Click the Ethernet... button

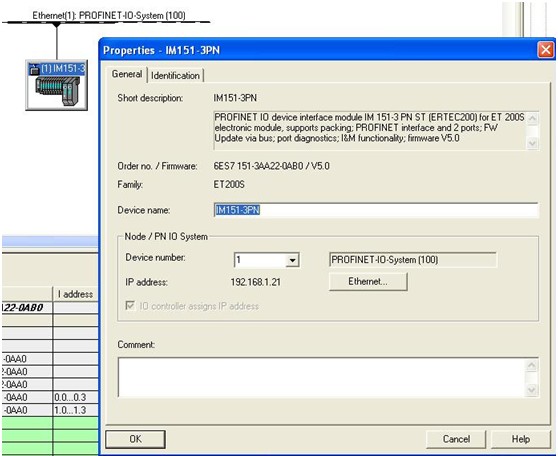pos(368,282)
